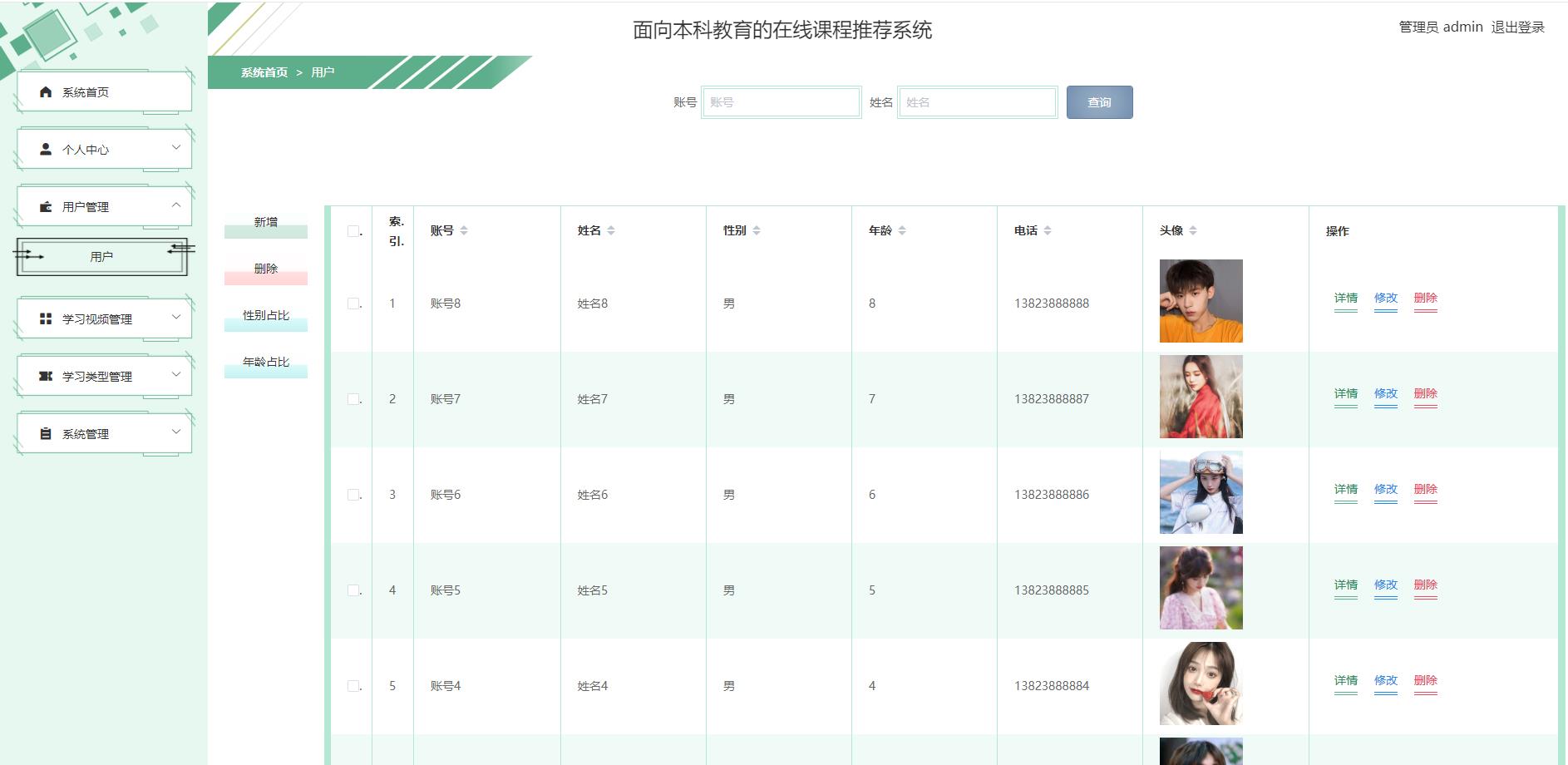1568x765 pixels.
Task: Open the 学习类型管理 sidebar menu
Action: click(105, 376)
